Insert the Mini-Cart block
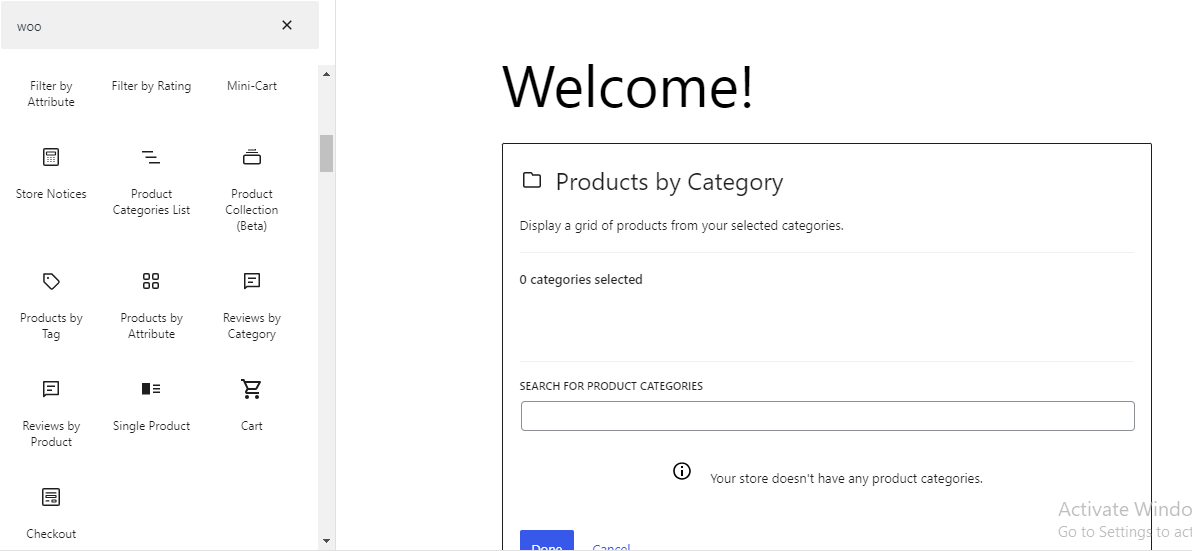 252,86
